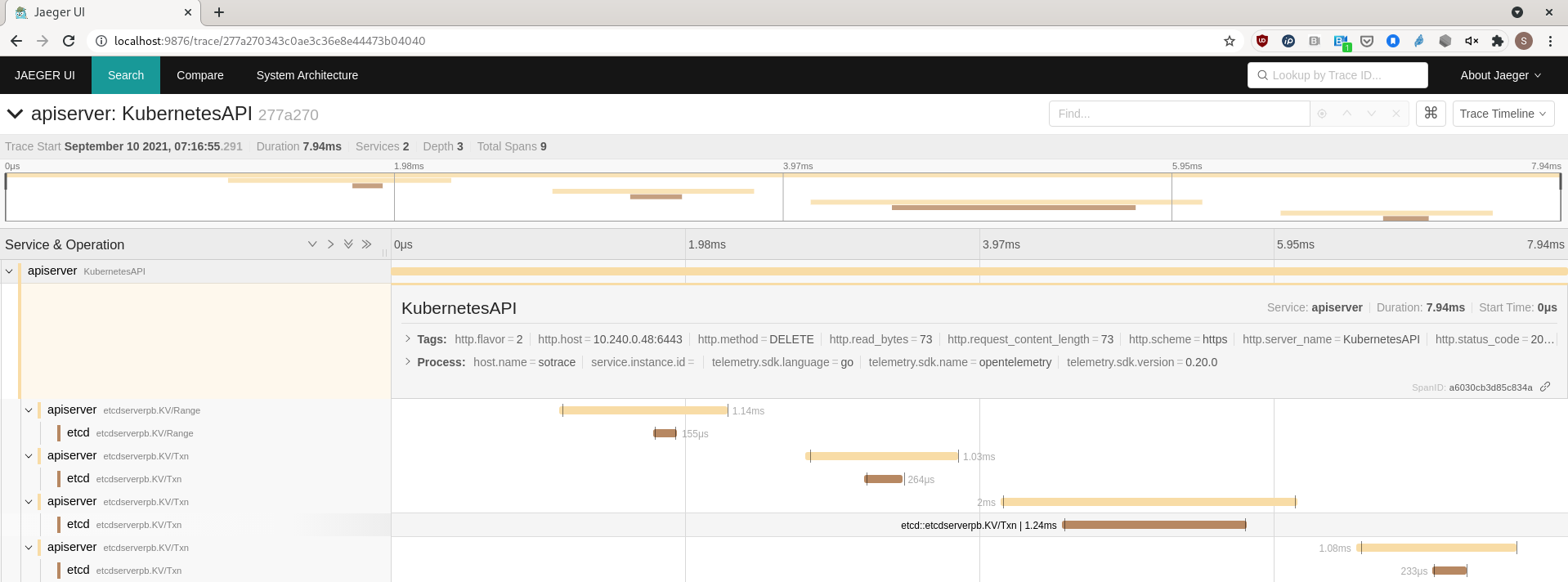The width and height of the screenshot is (1568, 582).
Task: Expand one level of spans
Action: pos(312,244)
